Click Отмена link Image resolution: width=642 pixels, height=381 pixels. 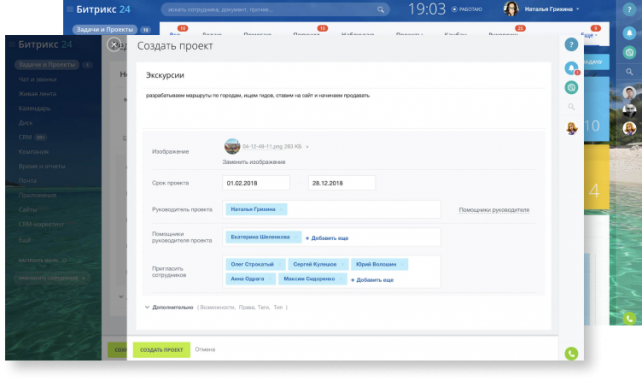[x=205, y=349]
